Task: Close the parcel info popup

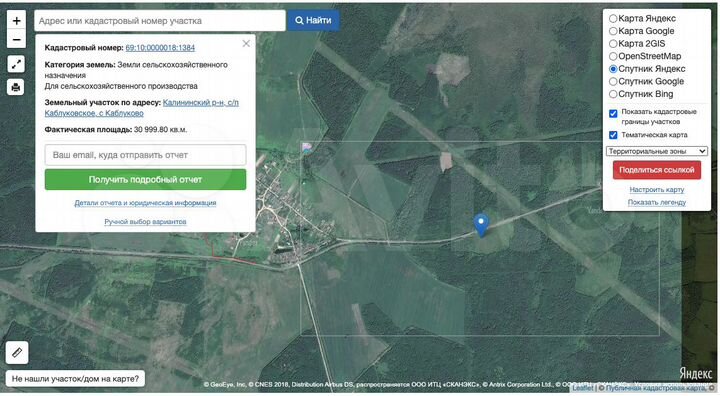Action: pyautogui.click(x=246, y=44)
